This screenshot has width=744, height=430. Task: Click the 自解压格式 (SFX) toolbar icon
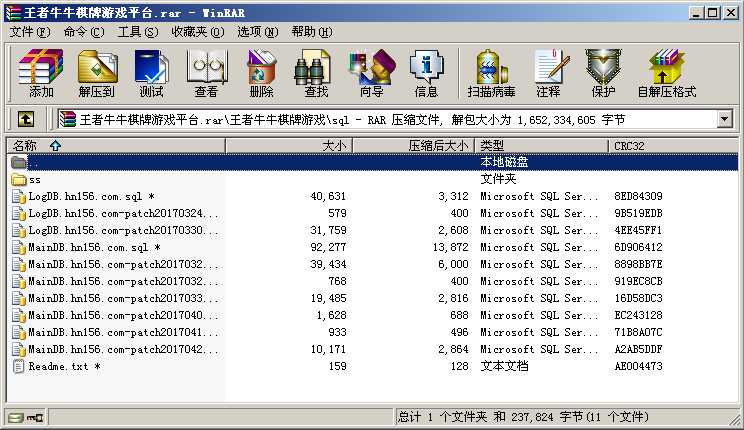[667, 67]
